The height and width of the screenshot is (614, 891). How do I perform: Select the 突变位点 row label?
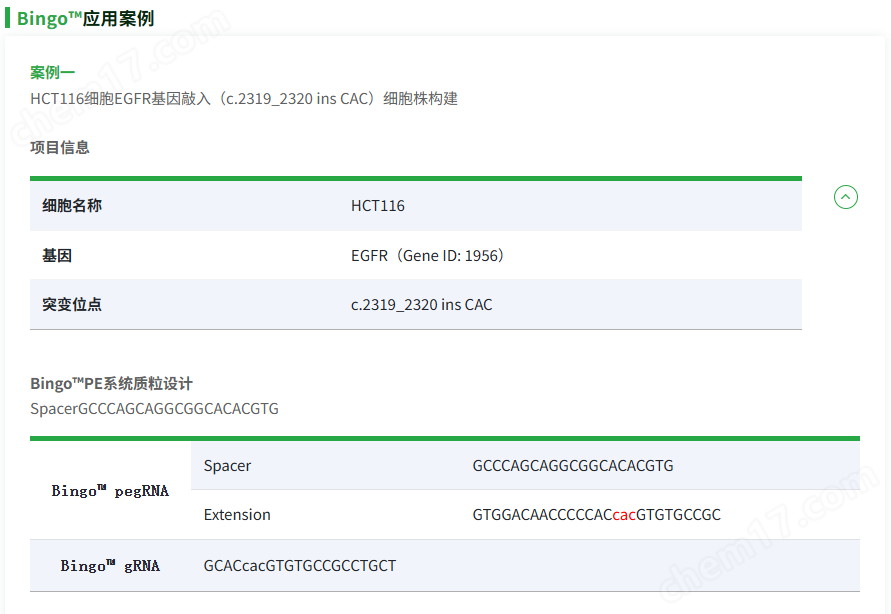tap(72, 304)
